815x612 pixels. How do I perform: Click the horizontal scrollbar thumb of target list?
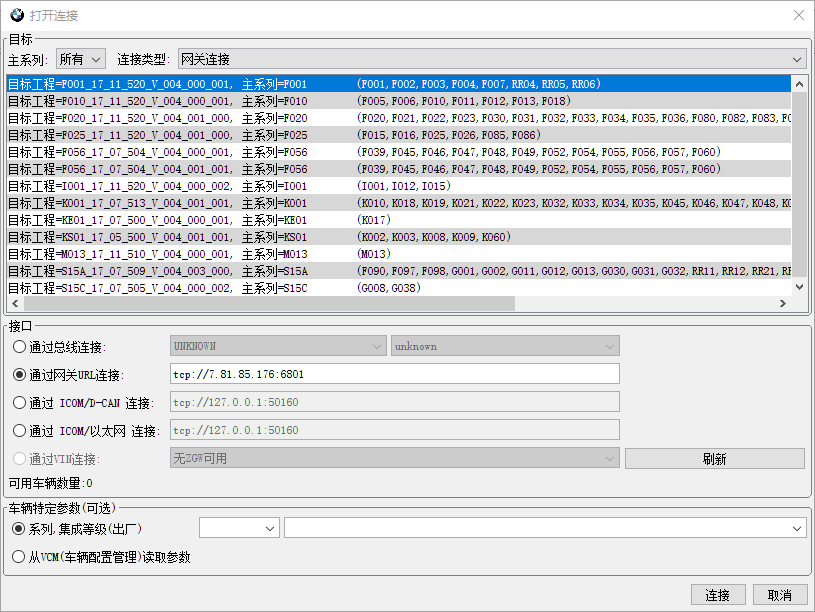[x=269, y=304]
